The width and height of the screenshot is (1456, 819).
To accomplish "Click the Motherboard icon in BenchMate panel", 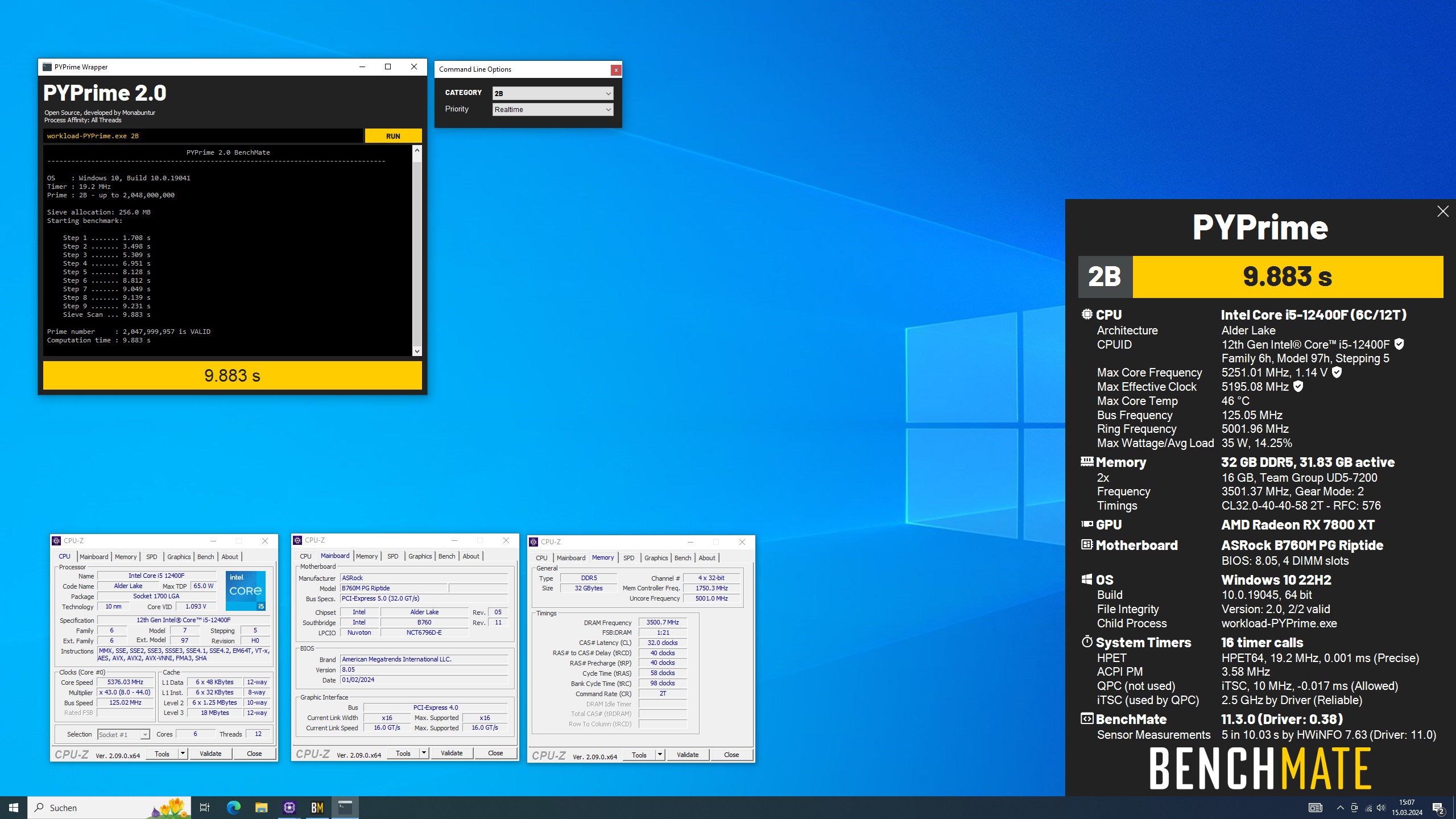I will 1087,544.
